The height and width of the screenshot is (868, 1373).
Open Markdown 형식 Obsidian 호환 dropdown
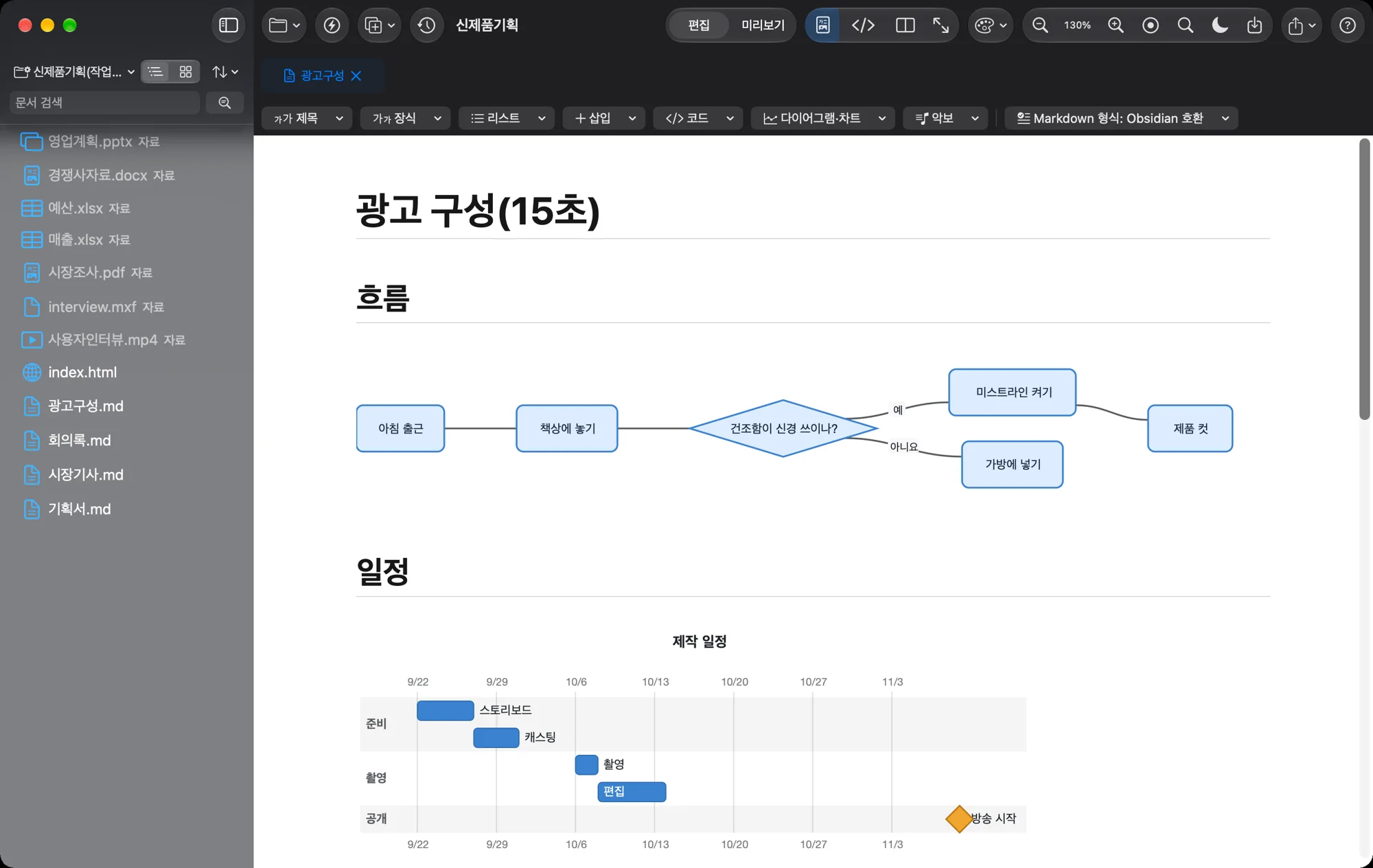point(1121,118)
